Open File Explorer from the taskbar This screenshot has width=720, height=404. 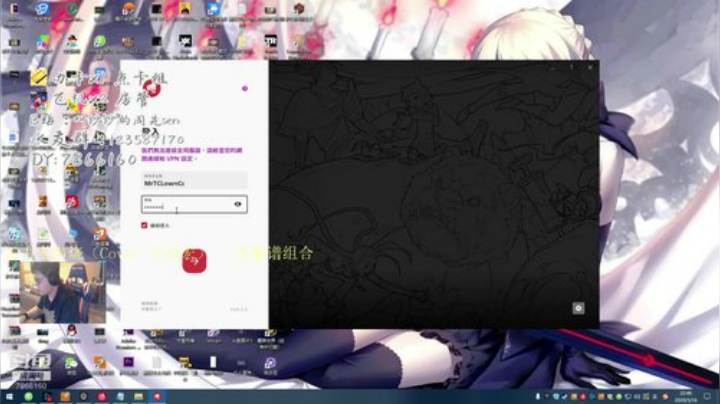coord(138,396)
